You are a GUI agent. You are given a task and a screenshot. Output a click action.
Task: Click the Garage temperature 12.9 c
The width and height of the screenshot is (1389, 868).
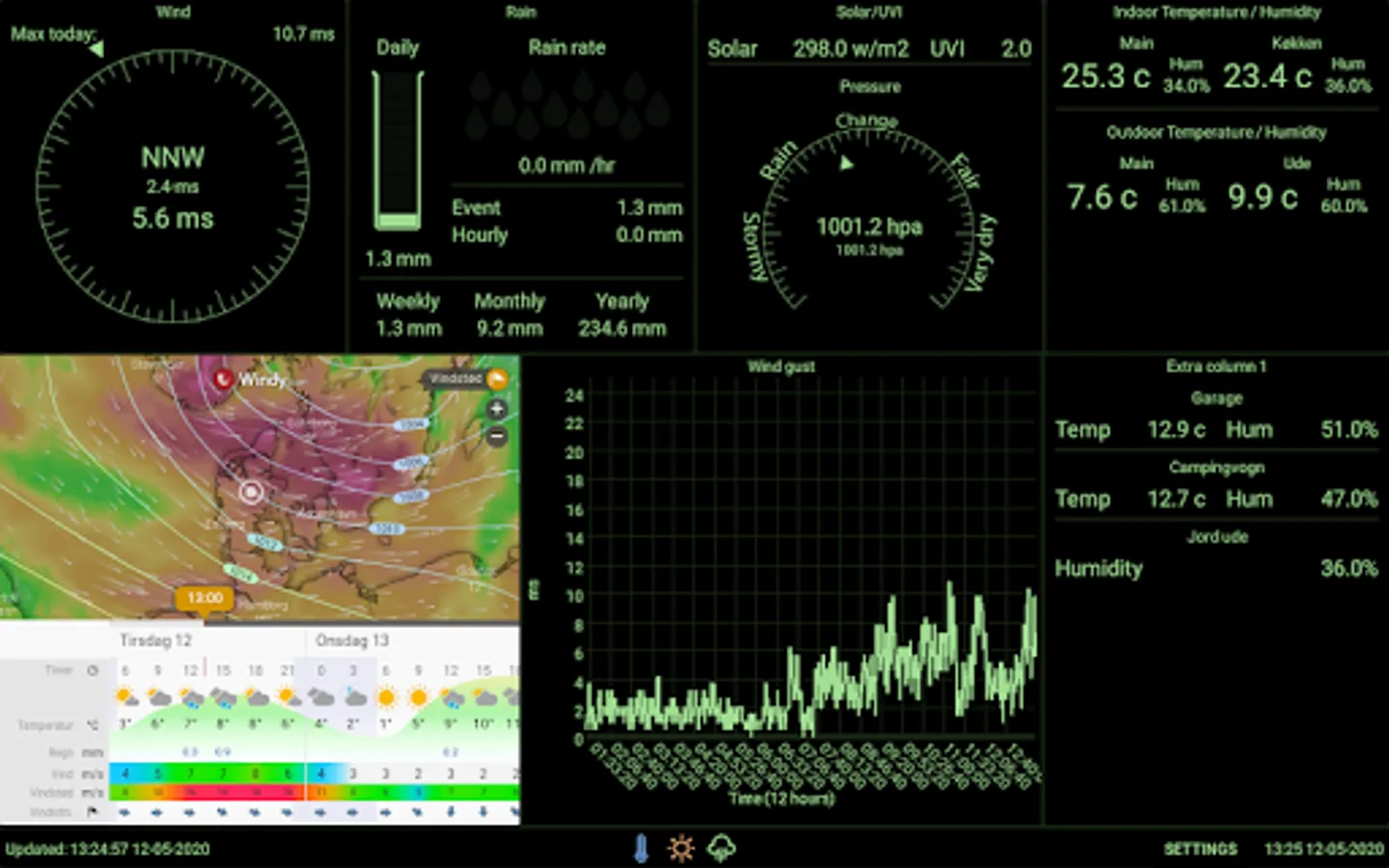1176,429
